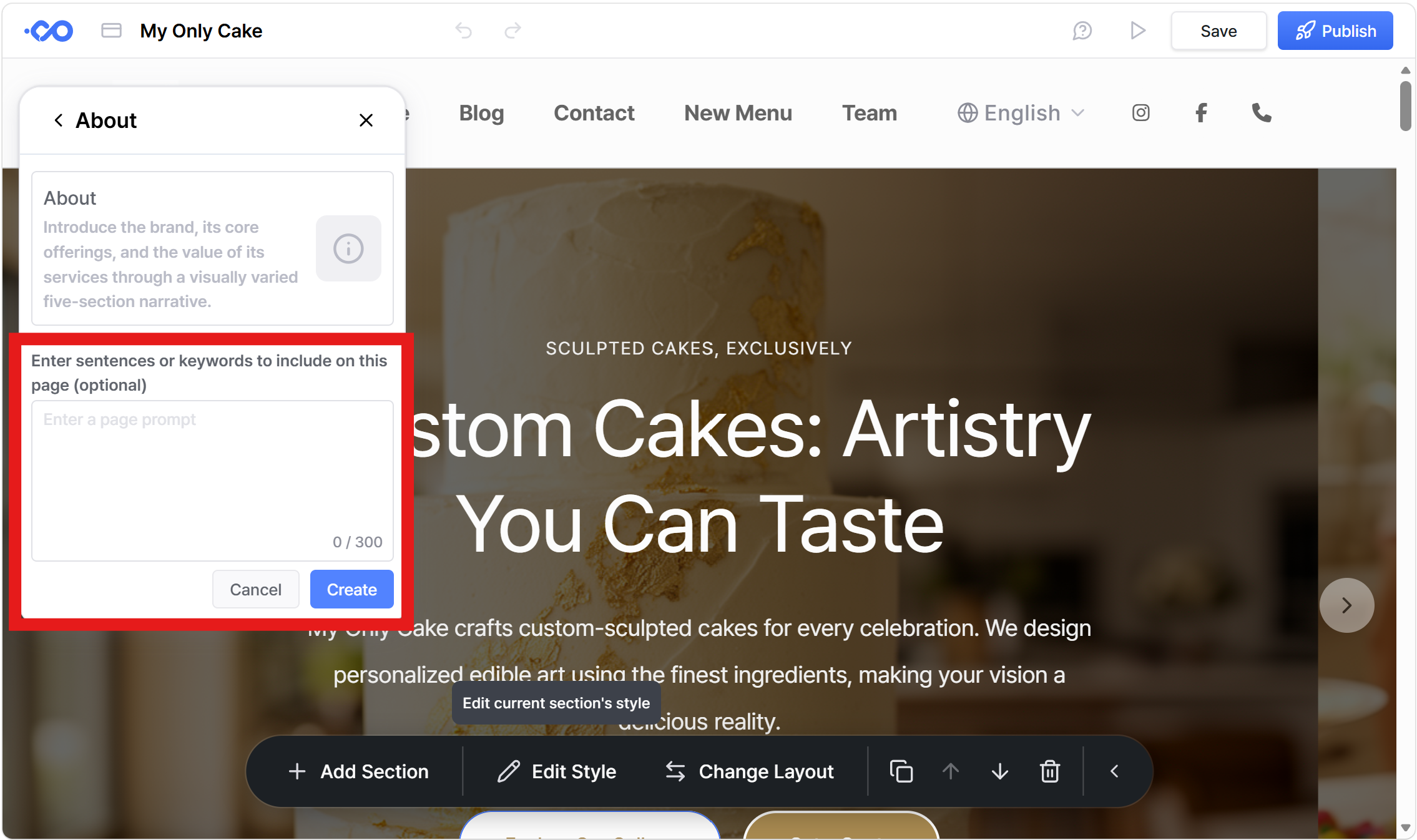Open the Team nav item
Screen dimensions: 1417x840
pyautogui.click(x=870, y=113)
